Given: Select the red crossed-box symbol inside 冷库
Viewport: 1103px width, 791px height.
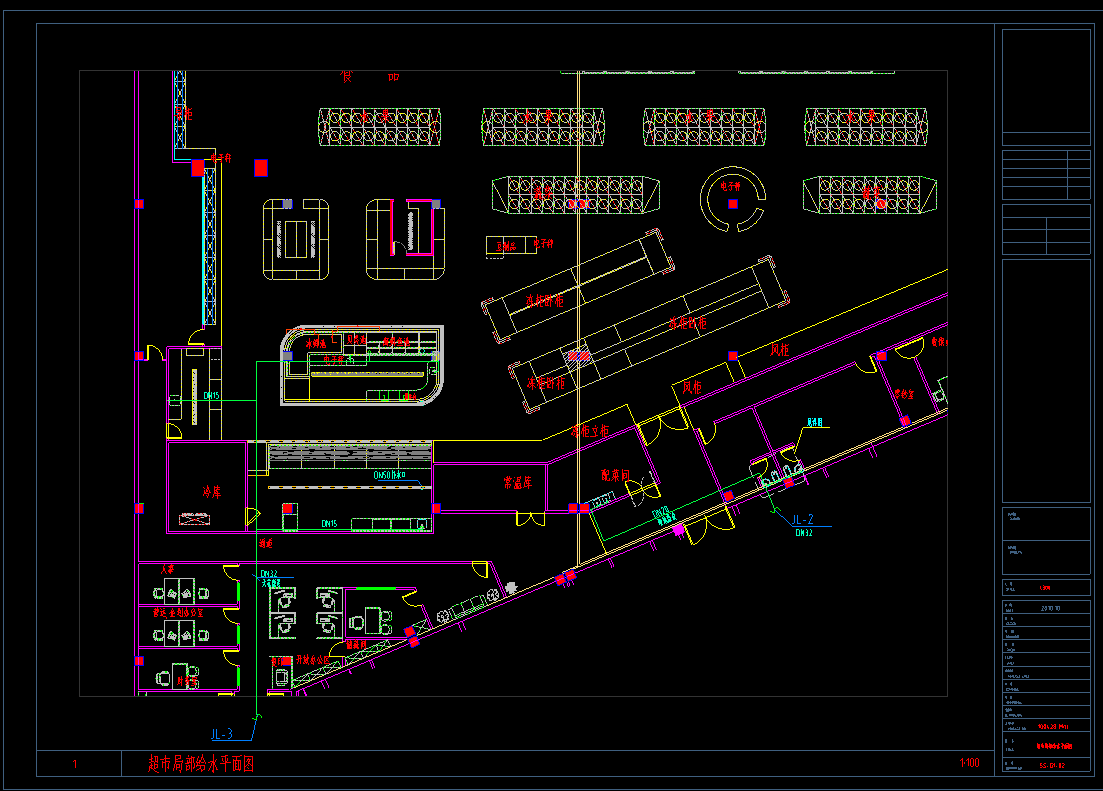Looking at the screenshot, I should 193,519.
